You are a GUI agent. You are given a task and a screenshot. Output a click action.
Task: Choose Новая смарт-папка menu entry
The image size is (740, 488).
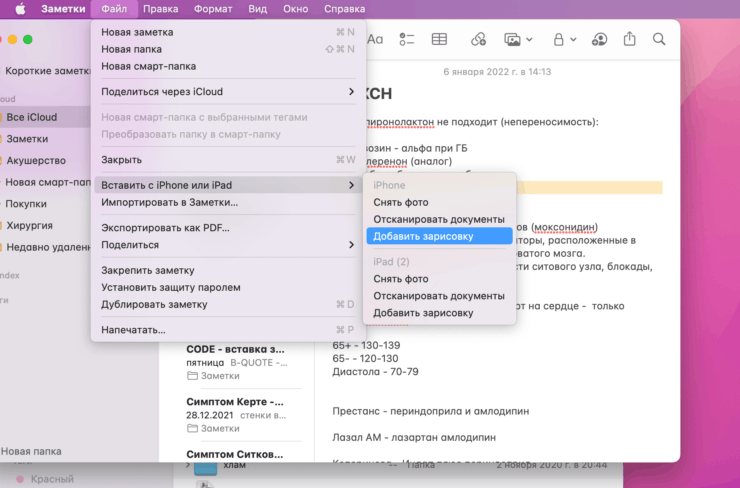click(x=228, y=66)
